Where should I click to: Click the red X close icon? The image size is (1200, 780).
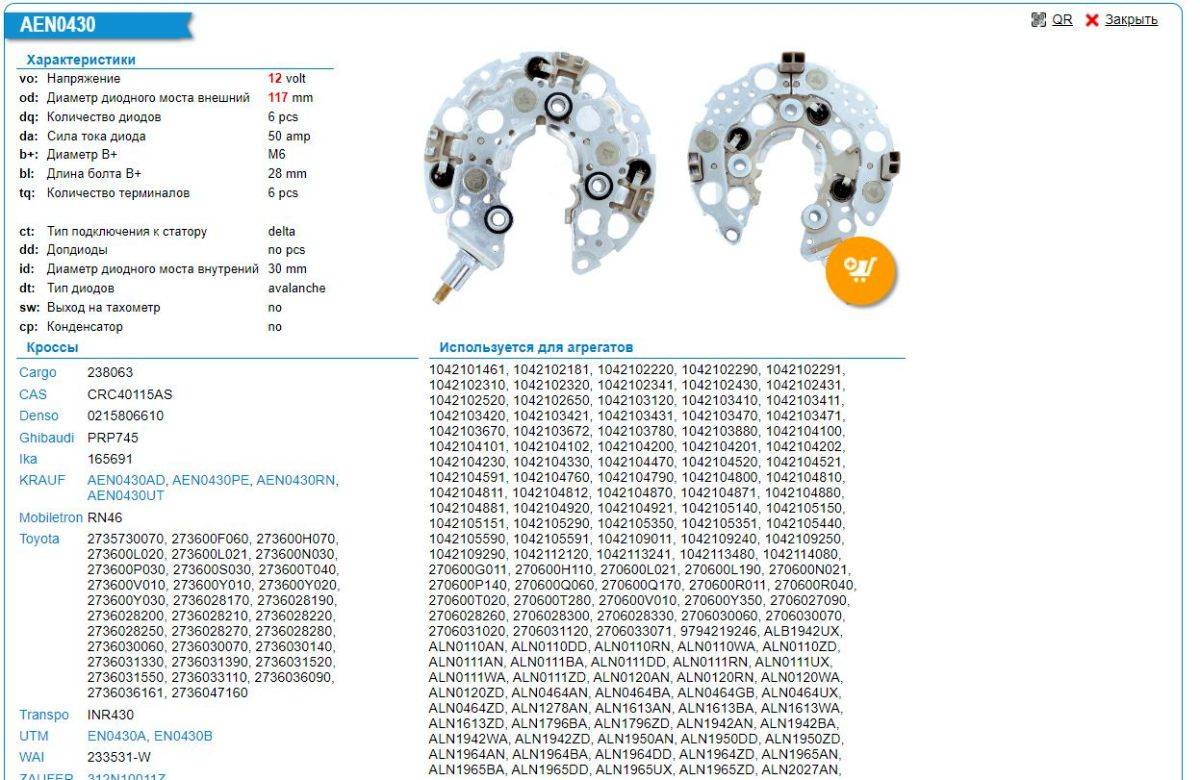click(1092, 20)
